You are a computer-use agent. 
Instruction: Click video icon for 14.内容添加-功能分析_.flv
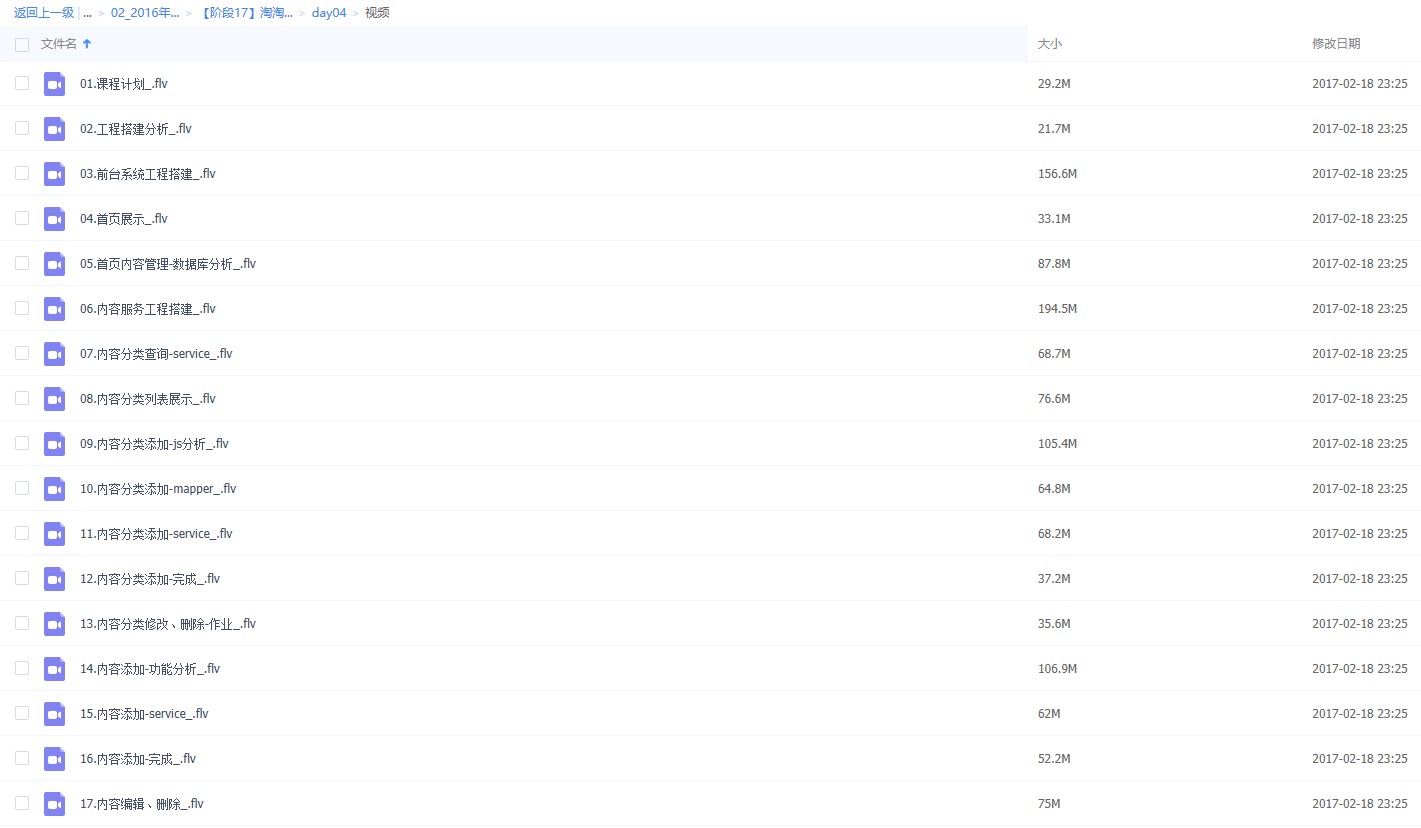(54, 669)
